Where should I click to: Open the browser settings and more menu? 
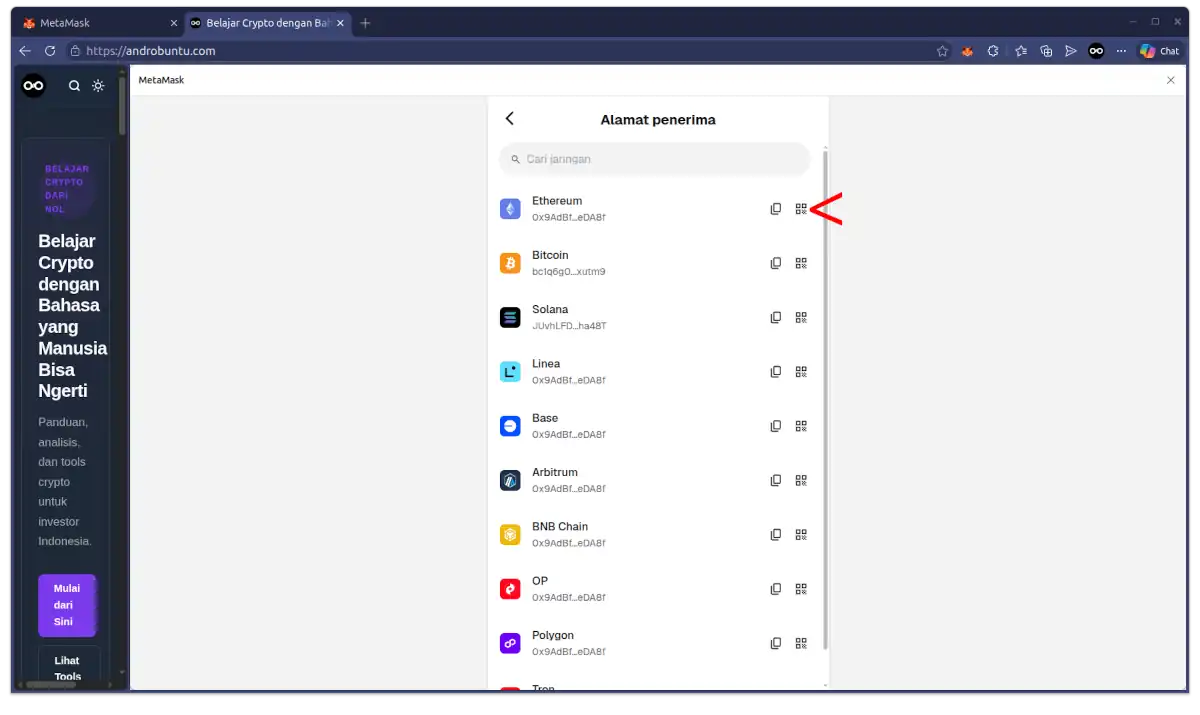point(1121,51)
